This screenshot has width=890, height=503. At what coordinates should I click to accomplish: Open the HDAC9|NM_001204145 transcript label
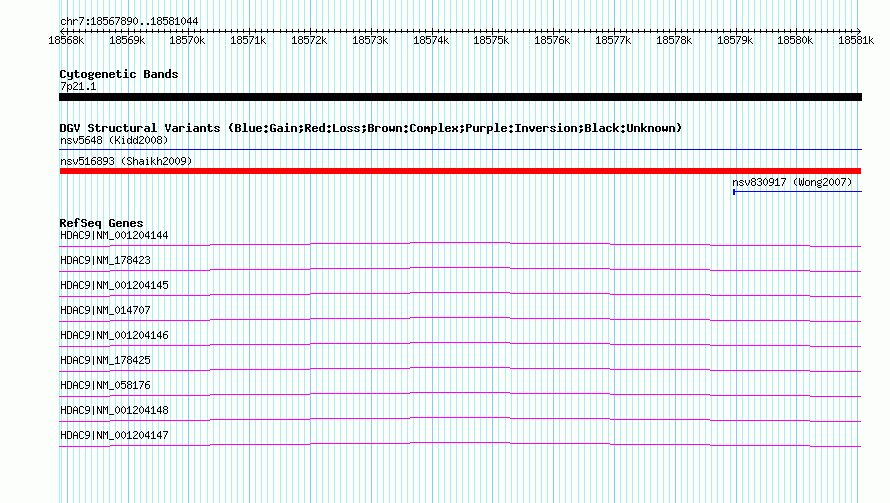[114, 285]
